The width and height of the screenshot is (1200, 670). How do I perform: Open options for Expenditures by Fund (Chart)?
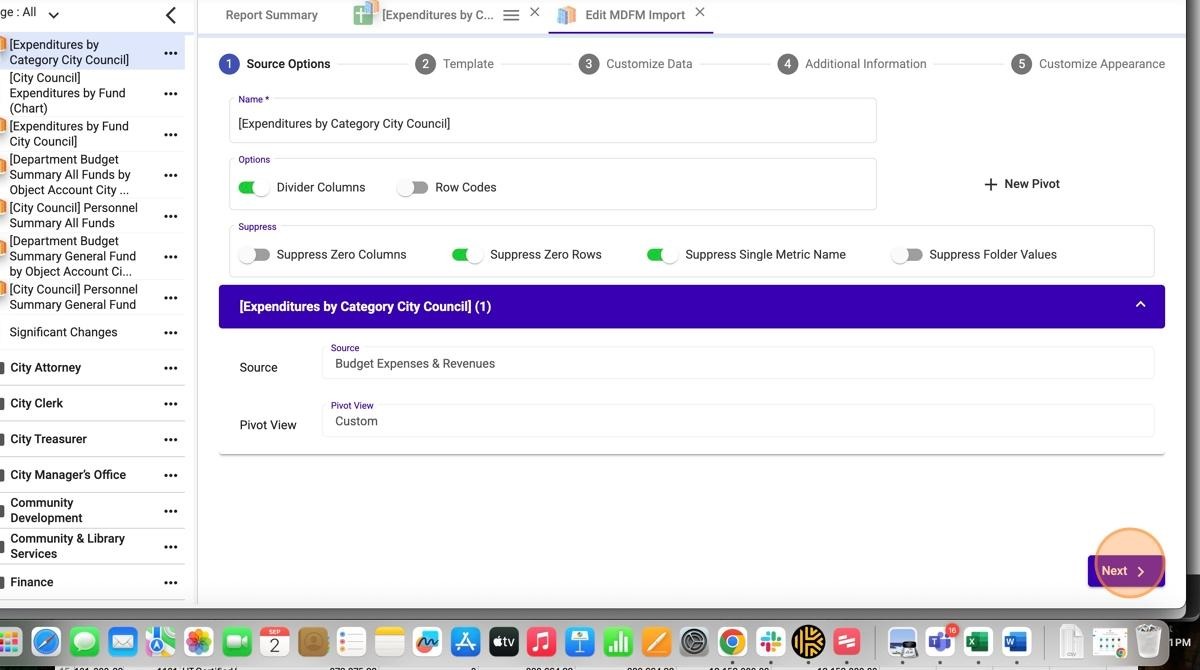[171, 94]
